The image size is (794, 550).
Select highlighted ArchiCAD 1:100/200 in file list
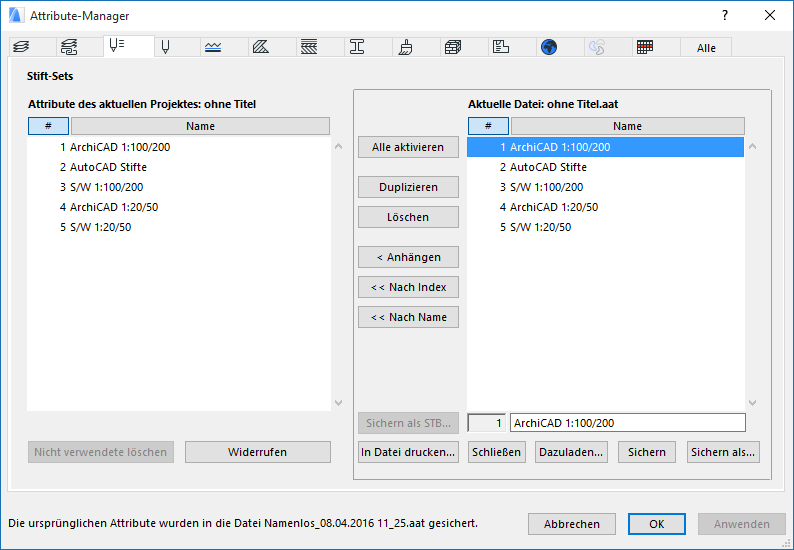pyautogui.click(x=605, y=147)
